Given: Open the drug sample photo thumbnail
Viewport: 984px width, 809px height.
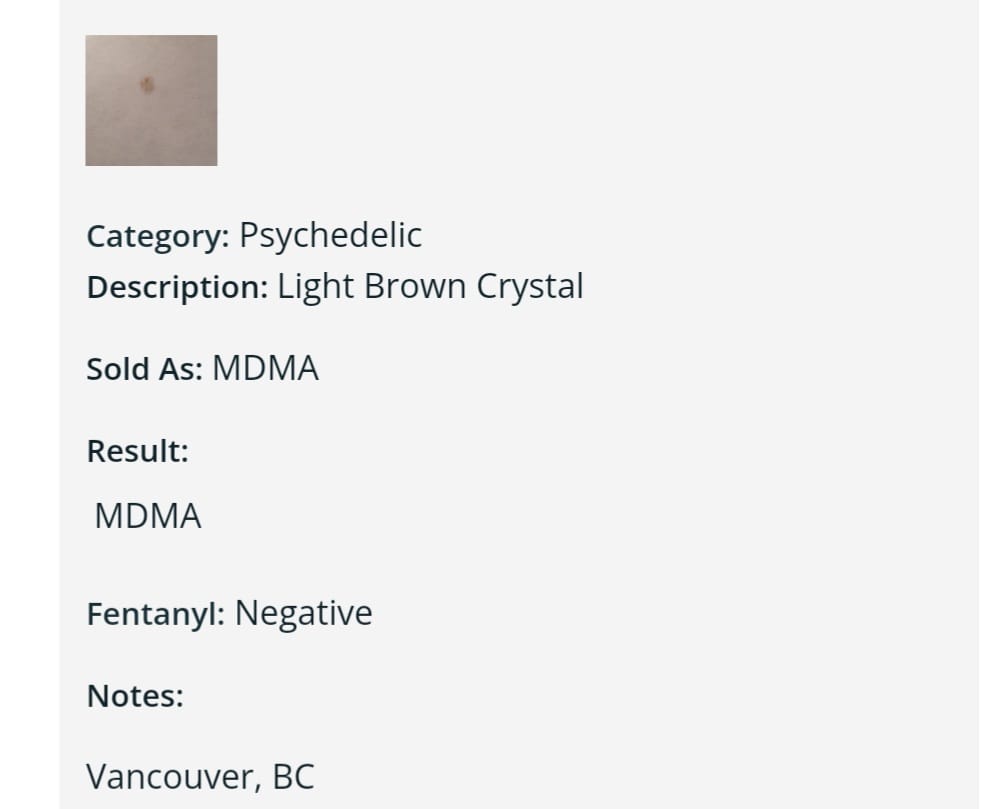Looking at the screenshot, I should pyautogui.click(x=151, y=100).
